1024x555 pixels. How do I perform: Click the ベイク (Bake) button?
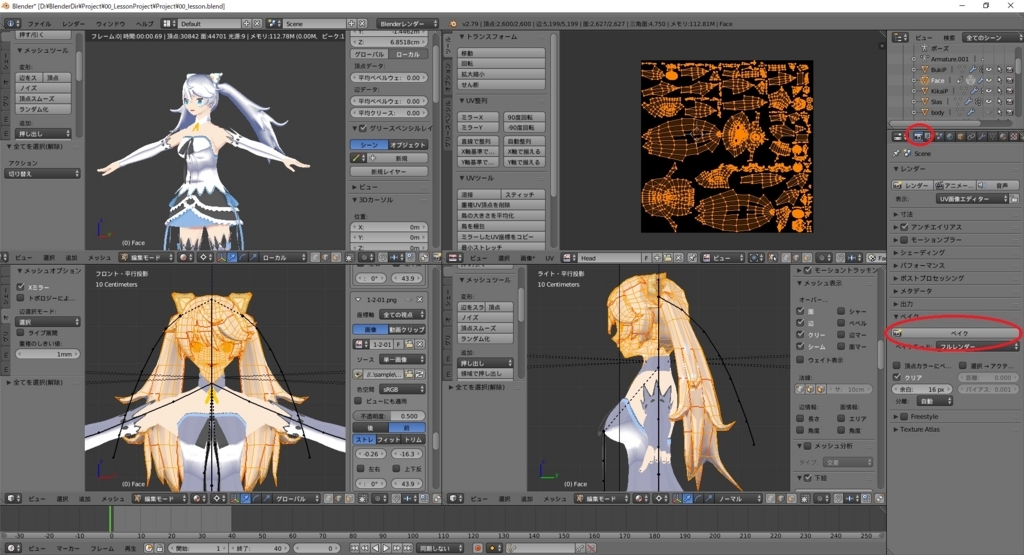coord(955,333)
